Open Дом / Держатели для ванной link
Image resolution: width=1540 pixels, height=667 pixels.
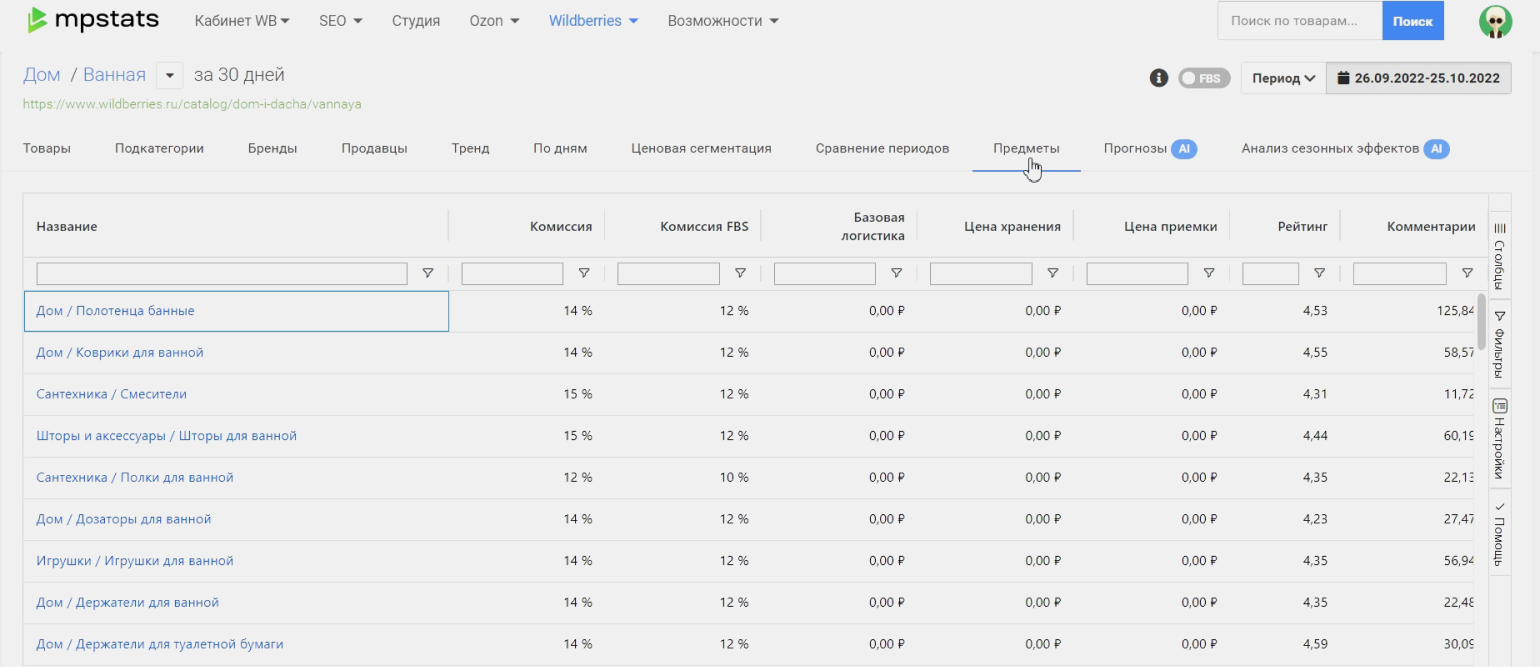click(127, 603)
